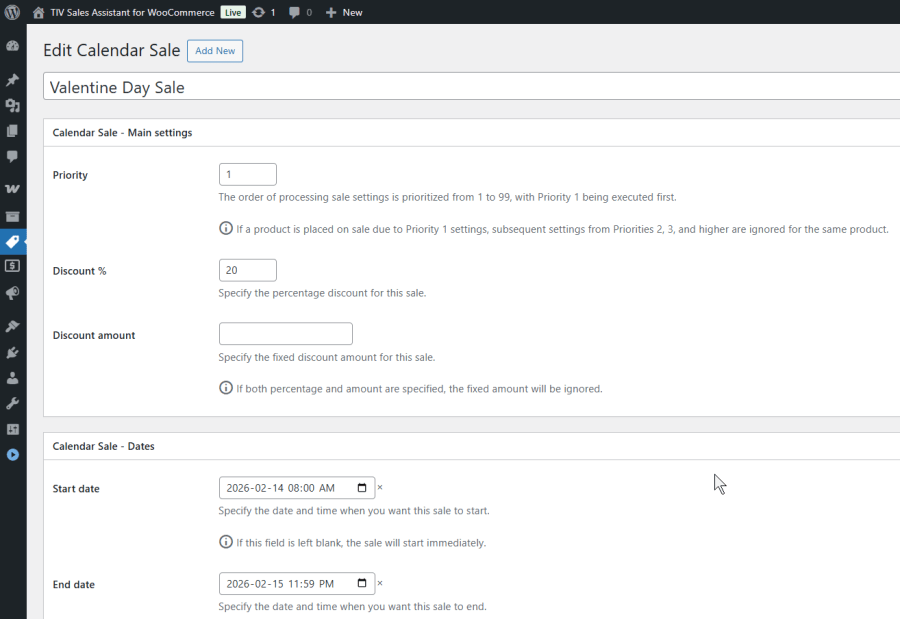The width and height of the screenshot is (900, 619).
Task: Open the Tools wrench sidebar icon
Action: point(12,403)
